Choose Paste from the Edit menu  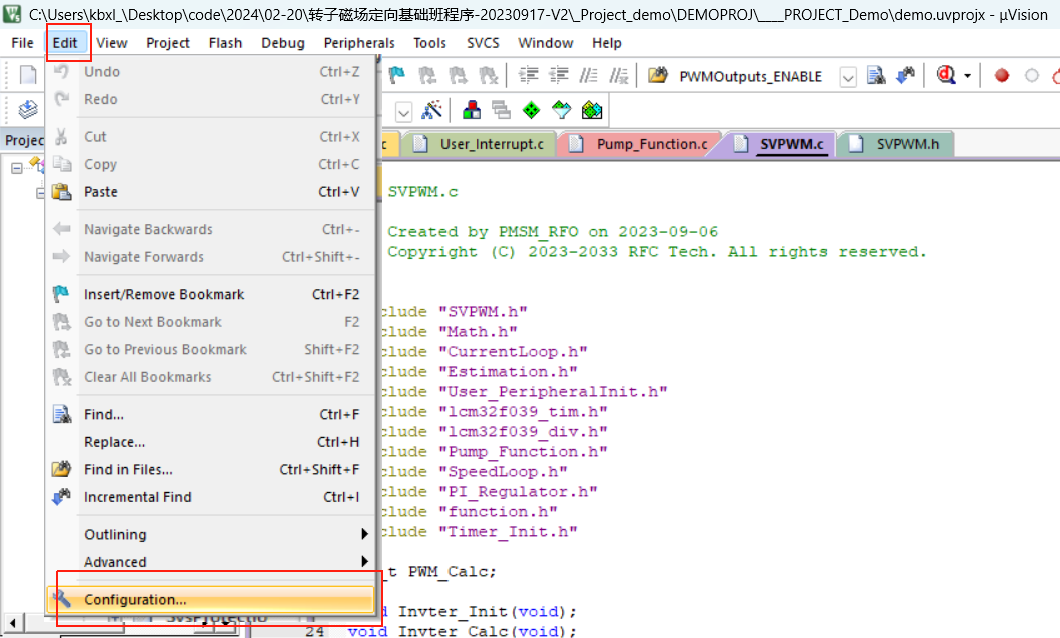click(211, 192)
